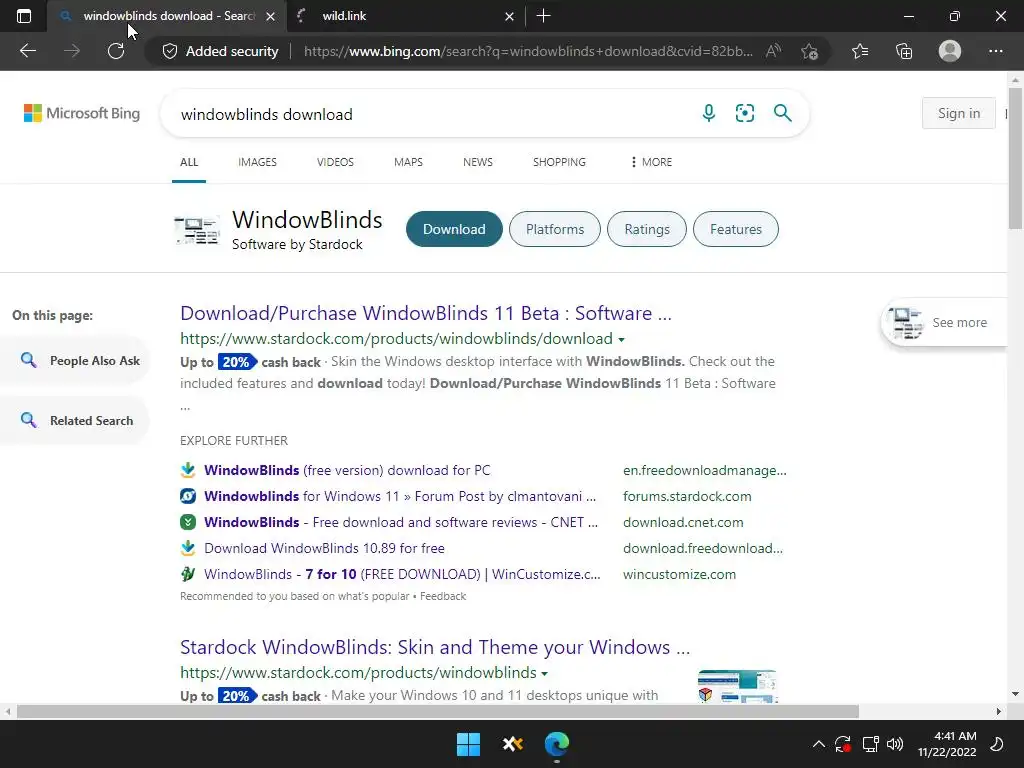The image size is (1024, 768).
Task: Open the Read aloud icon in address bar
Action: click(773, 51)
